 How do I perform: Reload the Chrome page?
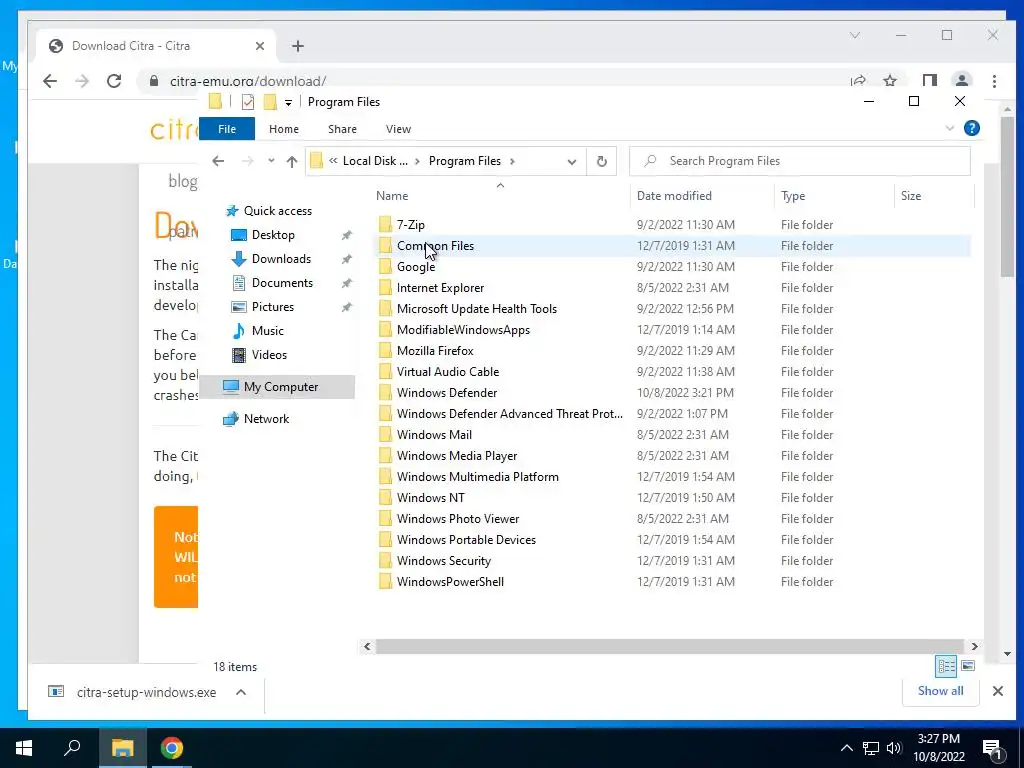pos(114,81)
